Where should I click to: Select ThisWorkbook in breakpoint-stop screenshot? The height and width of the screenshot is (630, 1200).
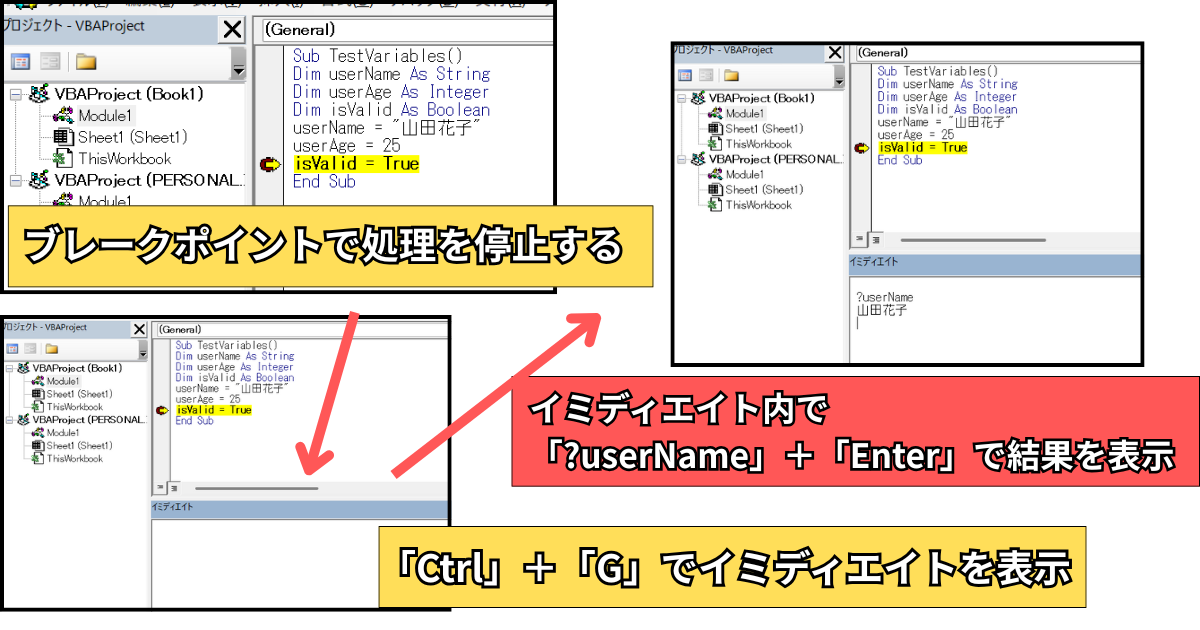[x=124, y=158]
